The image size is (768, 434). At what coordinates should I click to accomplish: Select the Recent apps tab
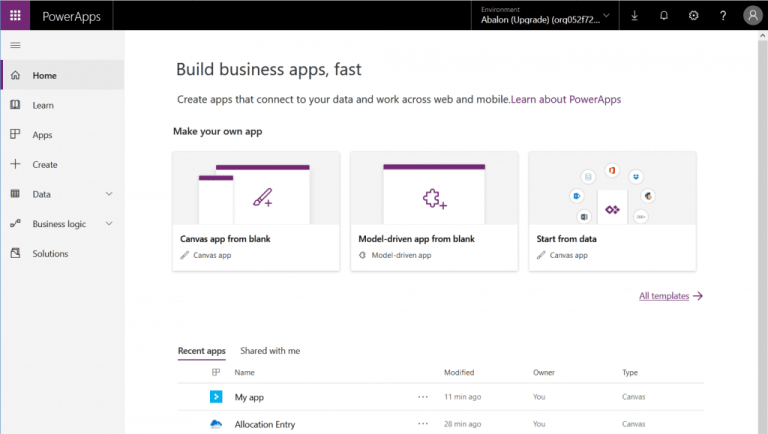201,351
